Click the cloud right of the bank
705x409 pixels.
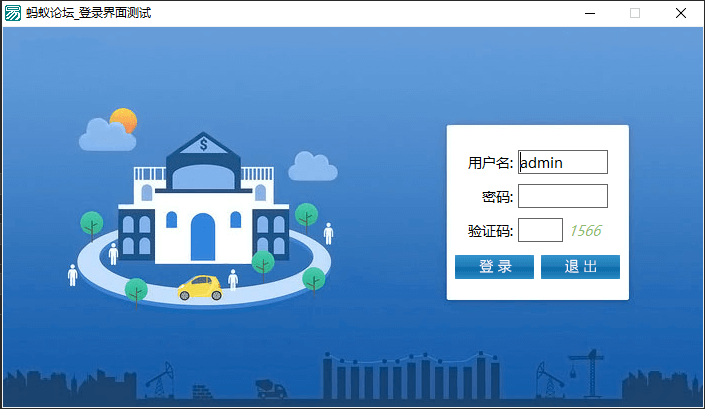[312, 167]
